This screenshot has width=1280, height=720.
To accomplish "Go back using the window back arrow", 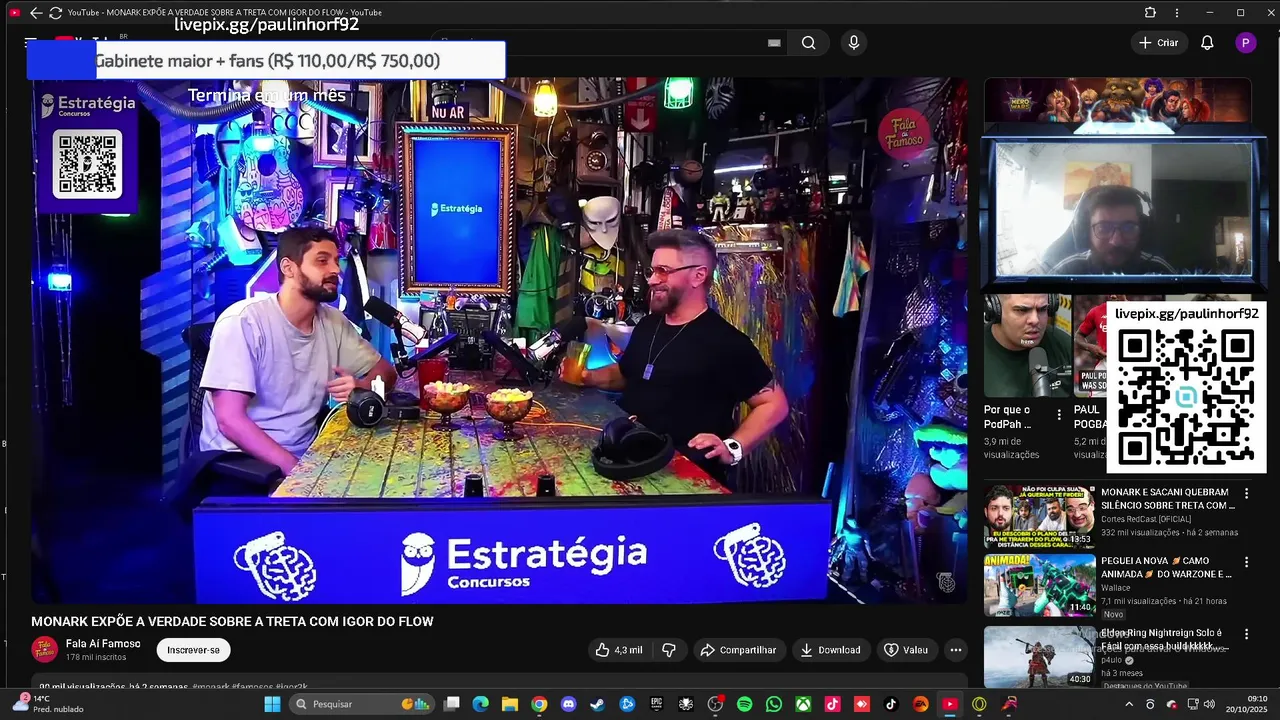I will 36,13.
